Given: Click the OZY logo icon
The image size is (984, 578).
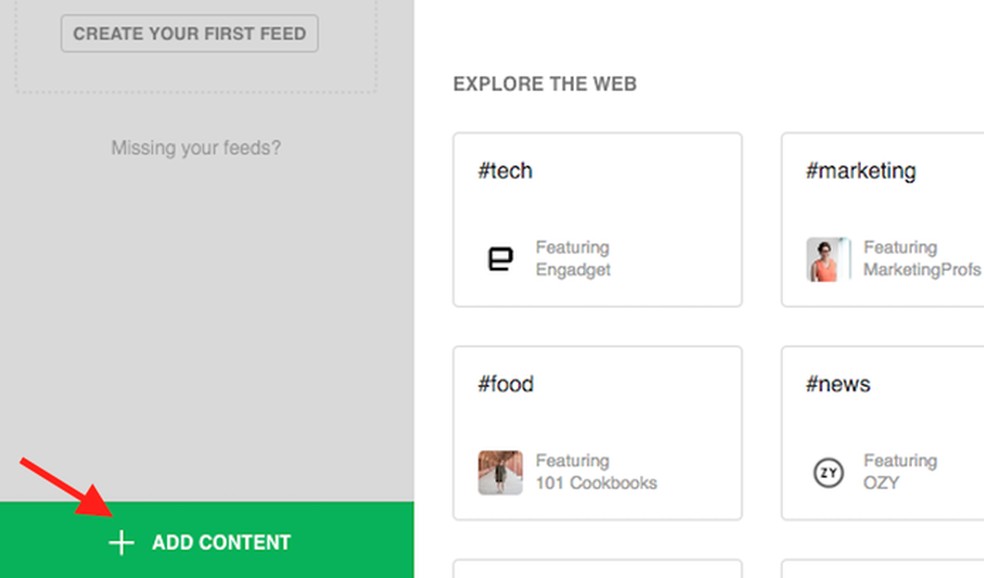Looking at the screenshot, I should [x=828, y=472].
